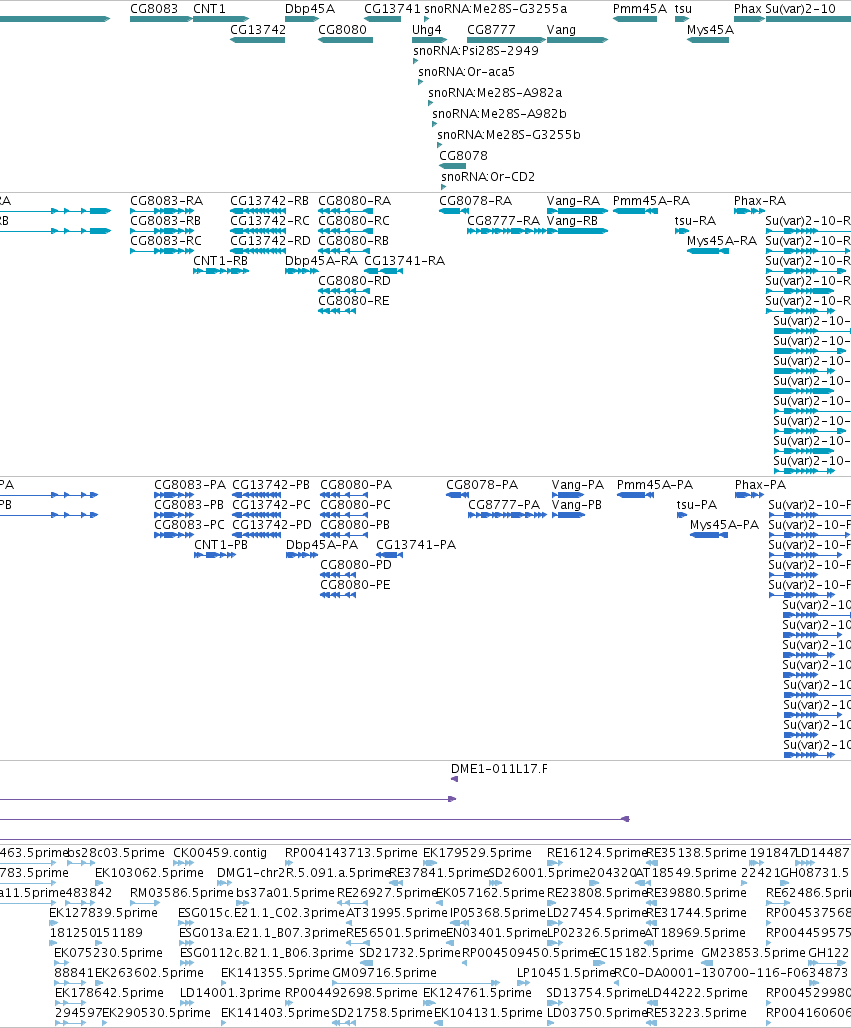Image resolution: width=851 pixels, height=1028 pixels.
Task: Click snoRNA:Me28S-A982a label
Action: [495, 93]
